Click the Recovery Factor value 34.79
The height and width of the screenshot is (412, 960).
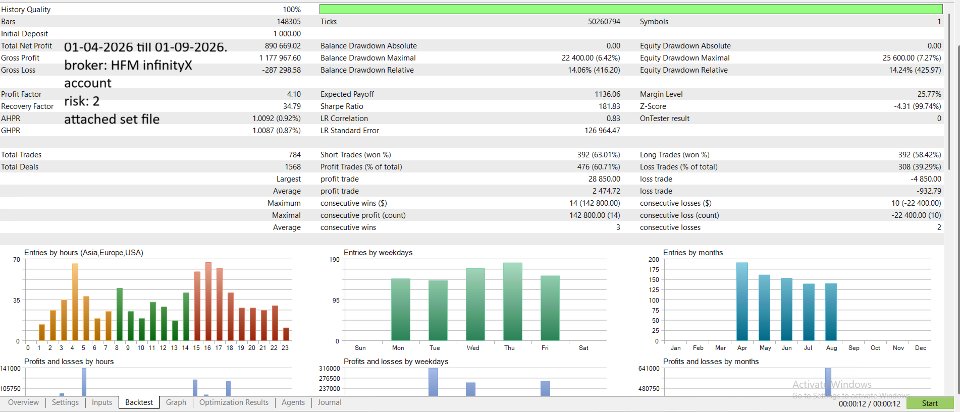pos(291,107)
